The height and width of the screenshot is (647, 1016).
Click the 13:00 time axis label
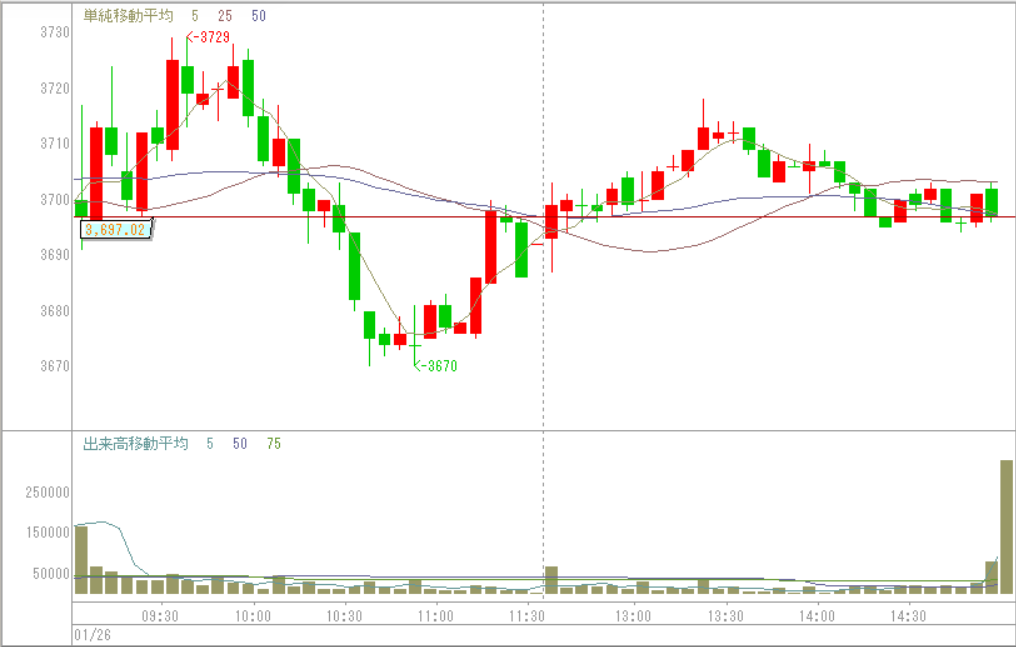coord(633,615)
